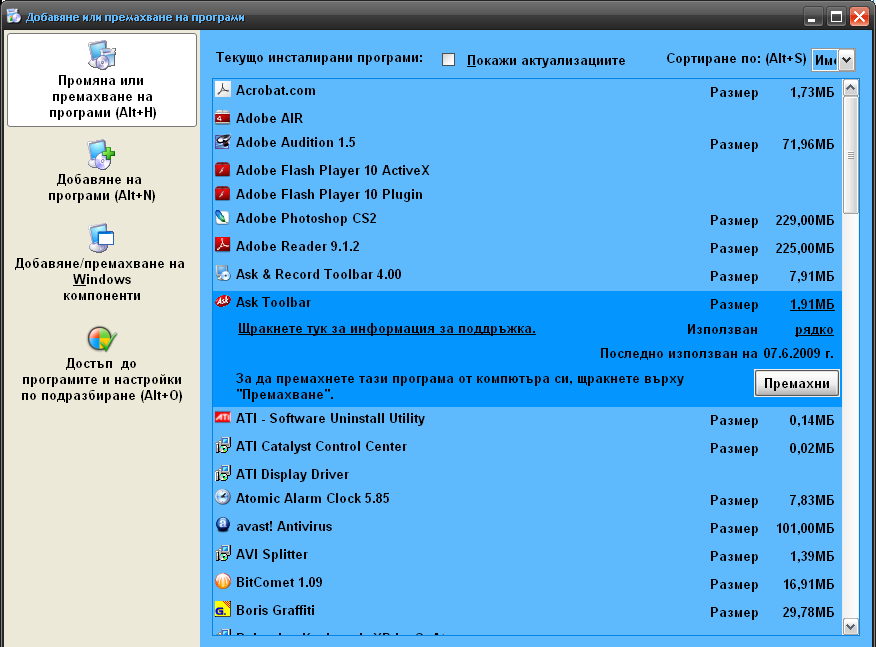Image resolution: width=876 pixels, height=647 pixels.
Task: Toggle the Покажи актуализациите checkbox
Action: point(449,60)
